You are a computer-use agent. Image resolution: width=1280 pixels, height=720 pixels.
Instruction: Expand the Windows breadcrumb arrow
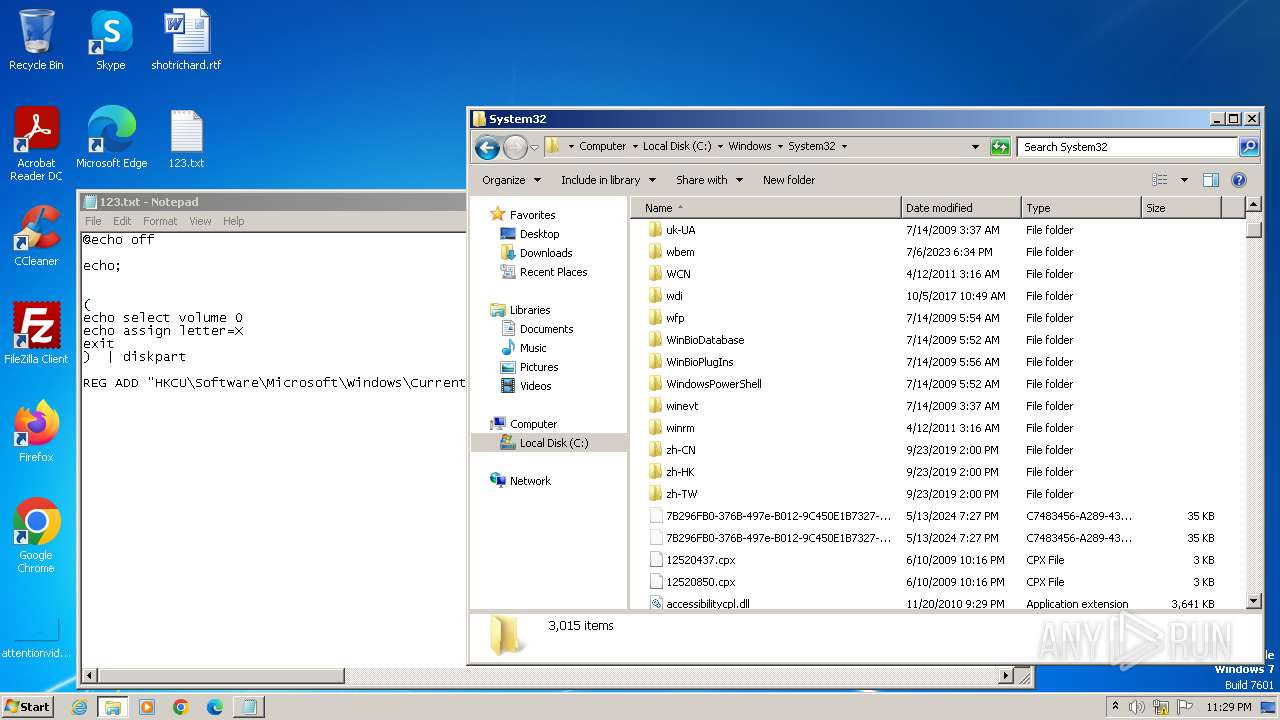780,146
